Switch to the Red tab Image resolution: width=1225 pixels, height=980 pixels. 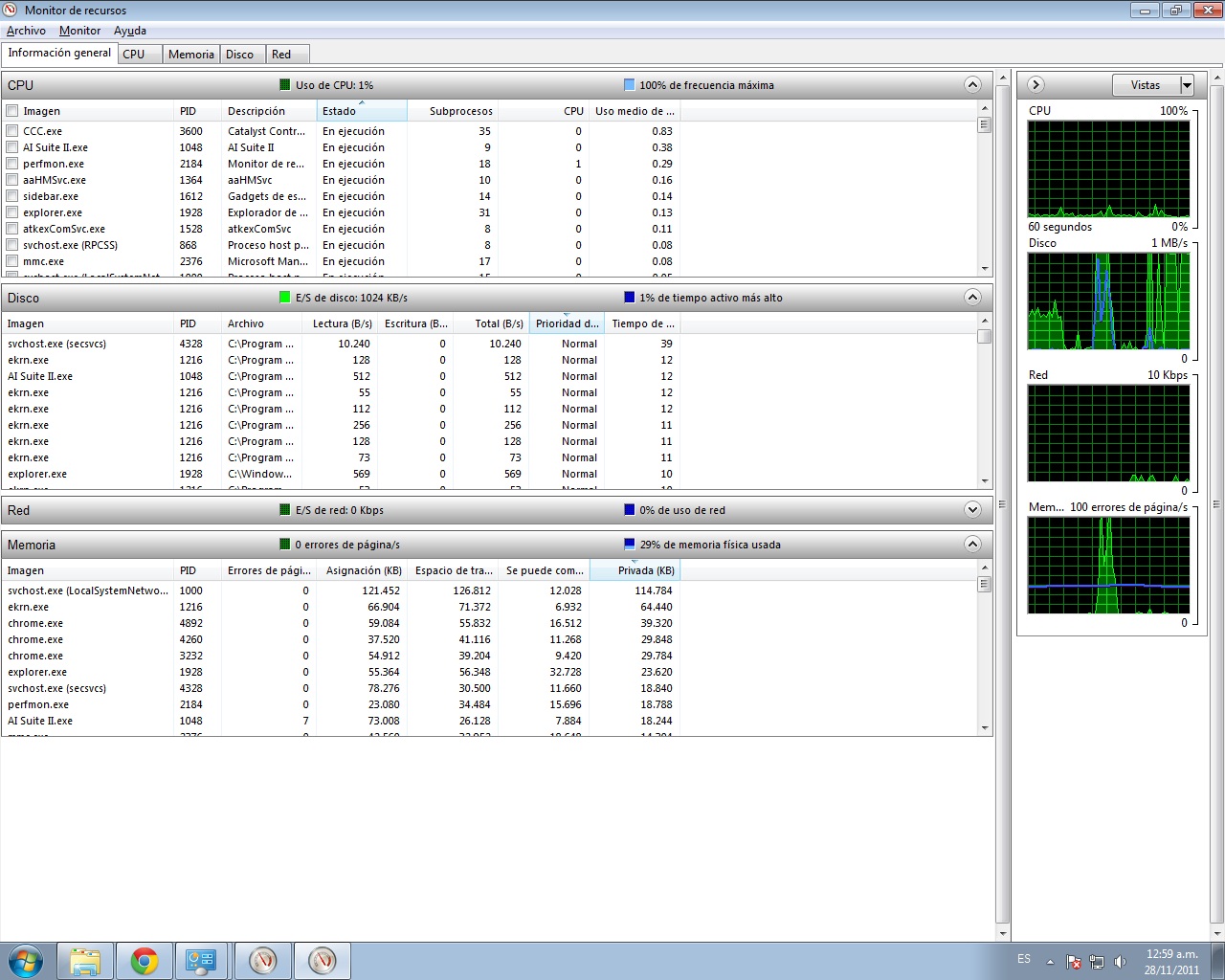coord(288,55)
